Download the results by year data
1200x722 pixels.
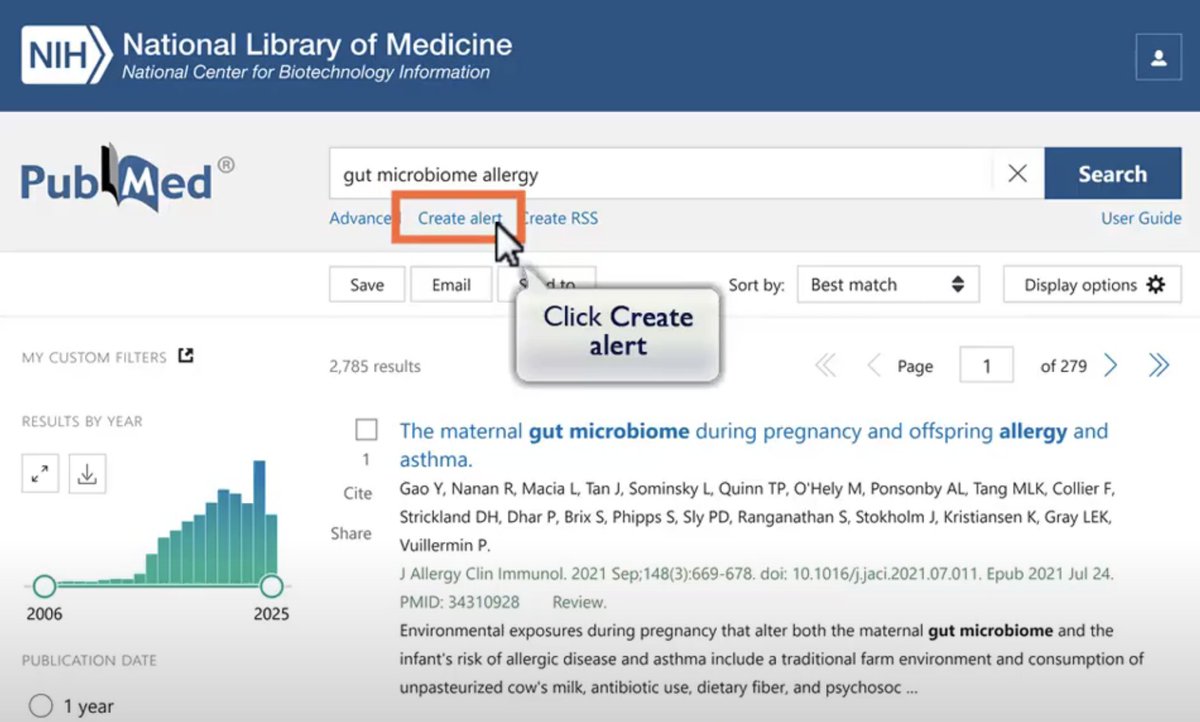coord(87,474)
